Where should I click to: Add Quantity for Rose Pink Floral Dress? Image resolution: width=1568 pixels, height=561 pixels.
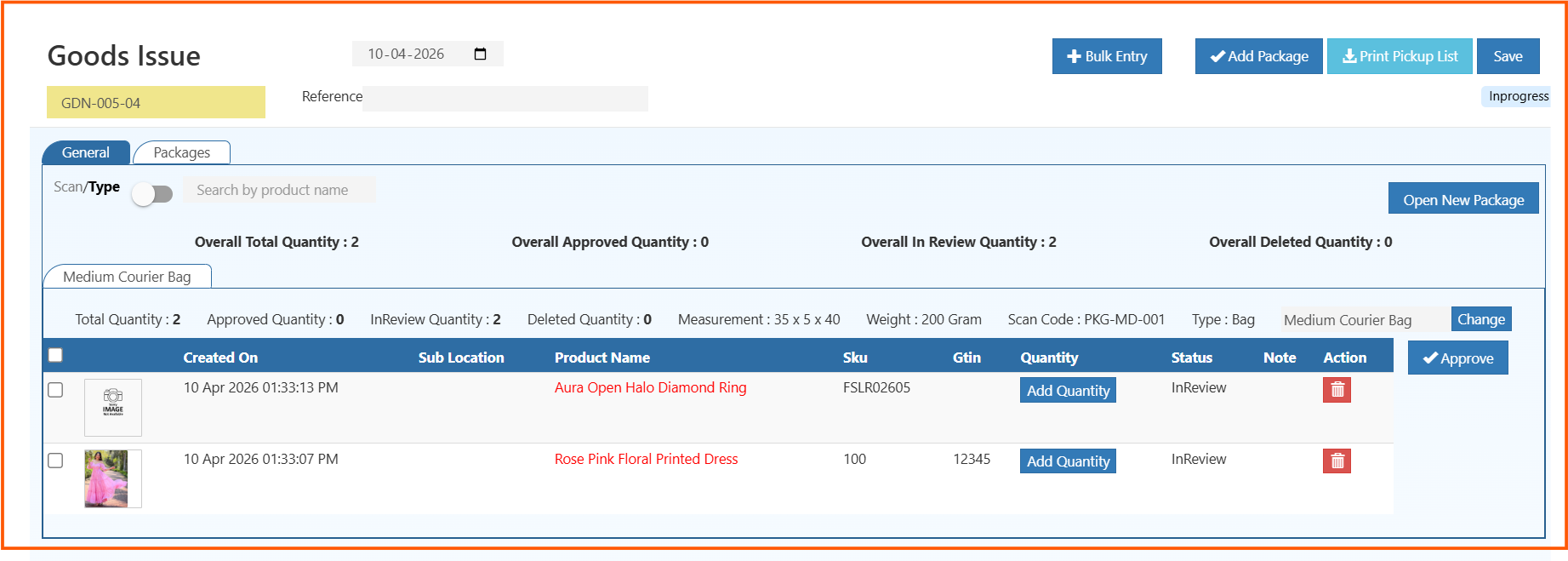[x=1068, y=461]
